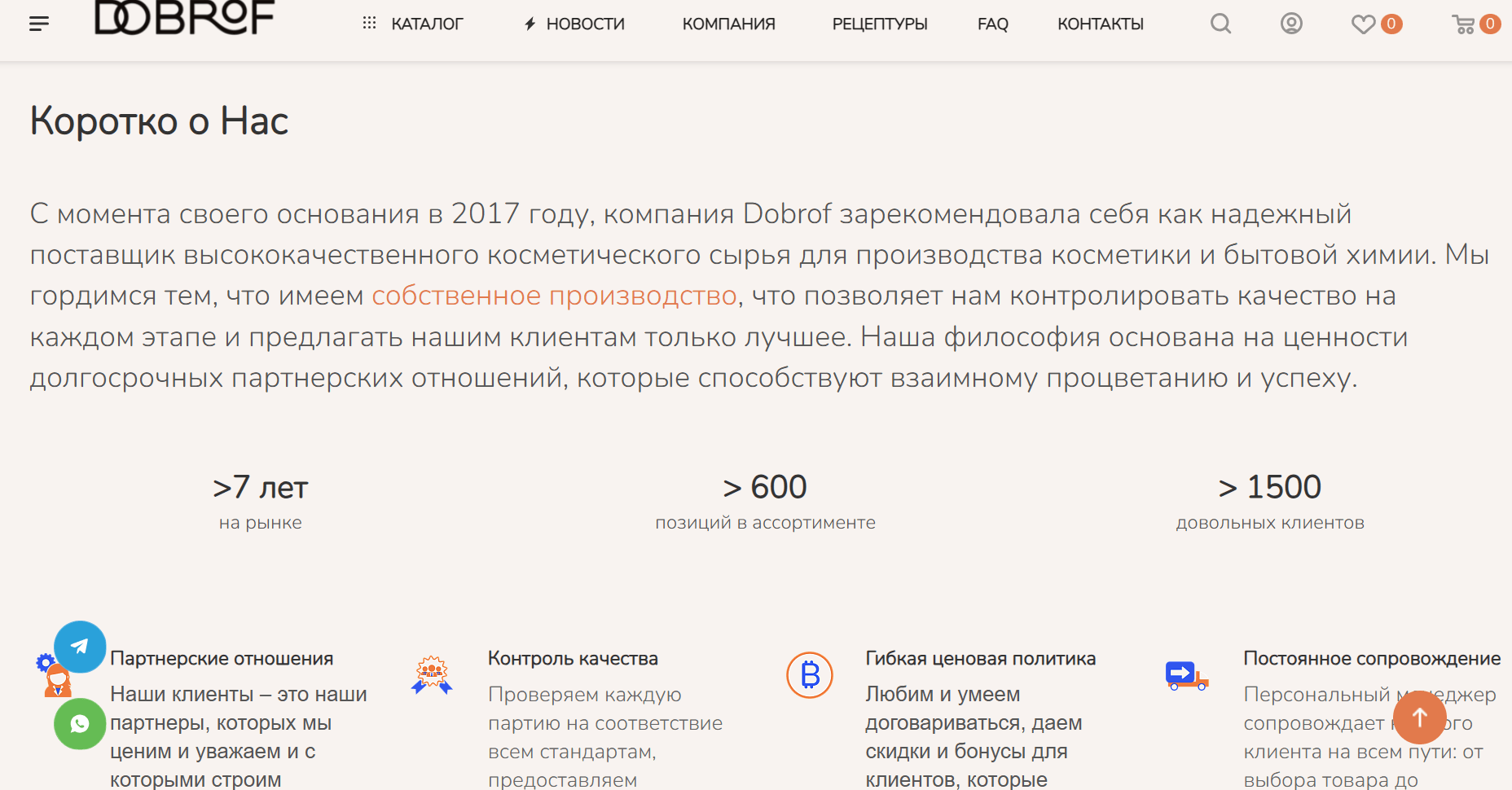Click the > 1500 statistic

tap(1270, 487)
